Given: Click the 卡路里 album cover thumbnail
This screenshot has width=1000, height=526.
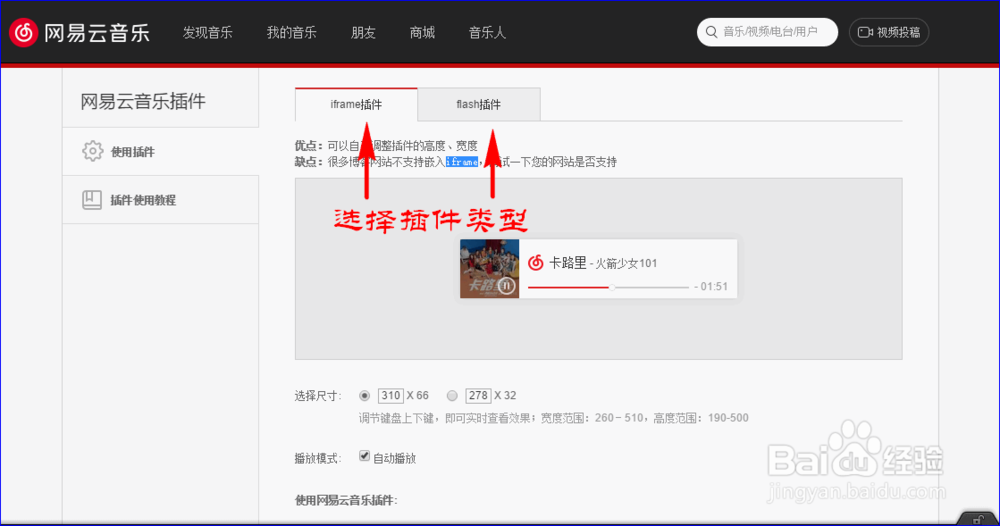Looking at the screenshot, I should click(x=490, y=268).
